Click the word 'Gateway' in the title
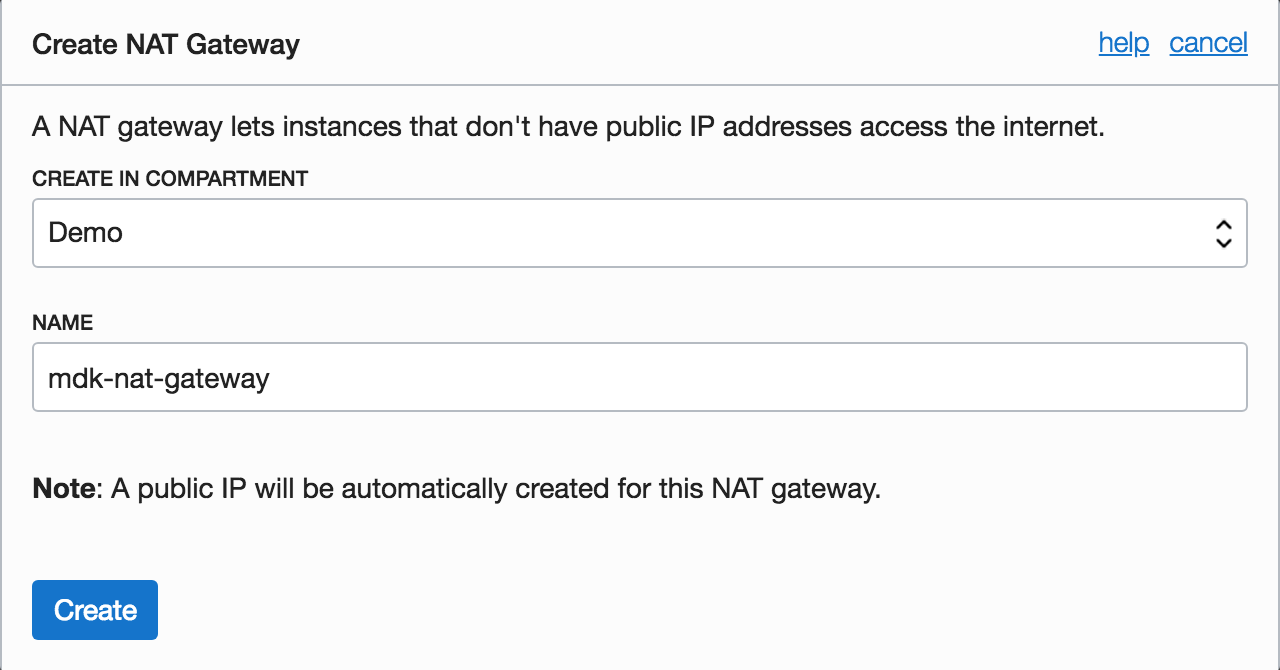The width and height of the screenshot is (1280, 670). pos(250,44)
